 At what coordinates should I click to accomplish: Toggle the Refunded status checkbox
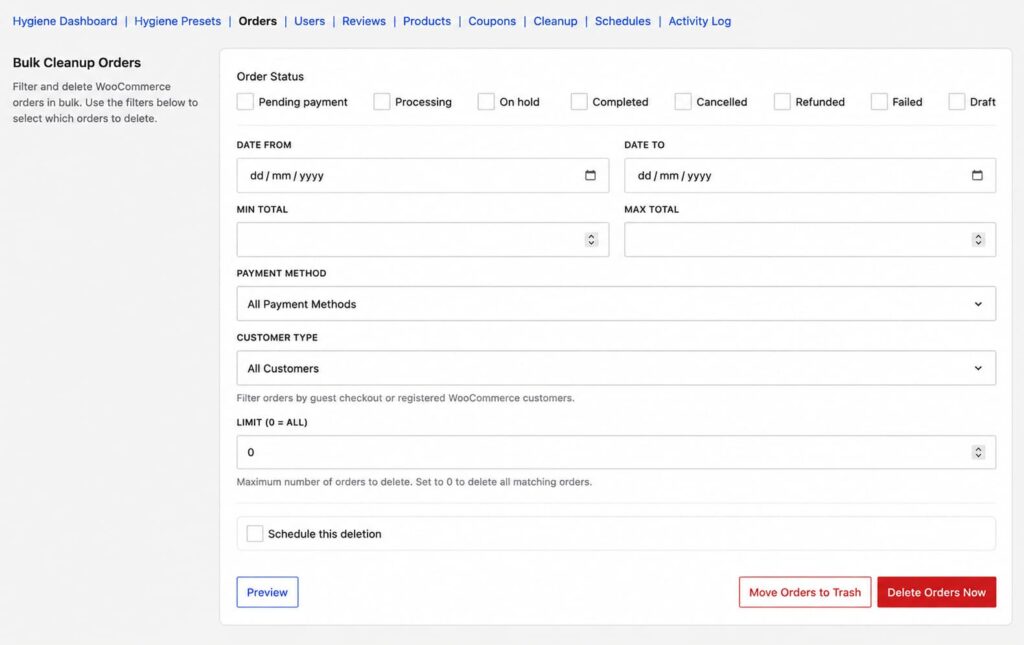pos(782,102)
